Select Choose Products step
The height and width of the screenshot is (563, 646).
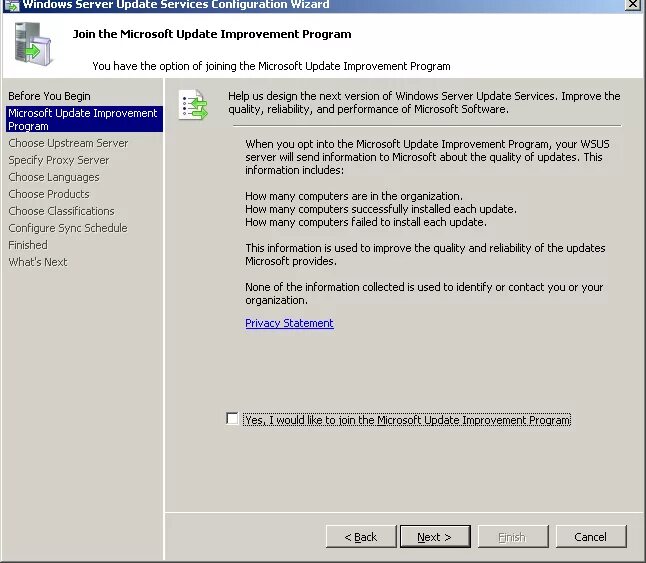click(49, 194)
